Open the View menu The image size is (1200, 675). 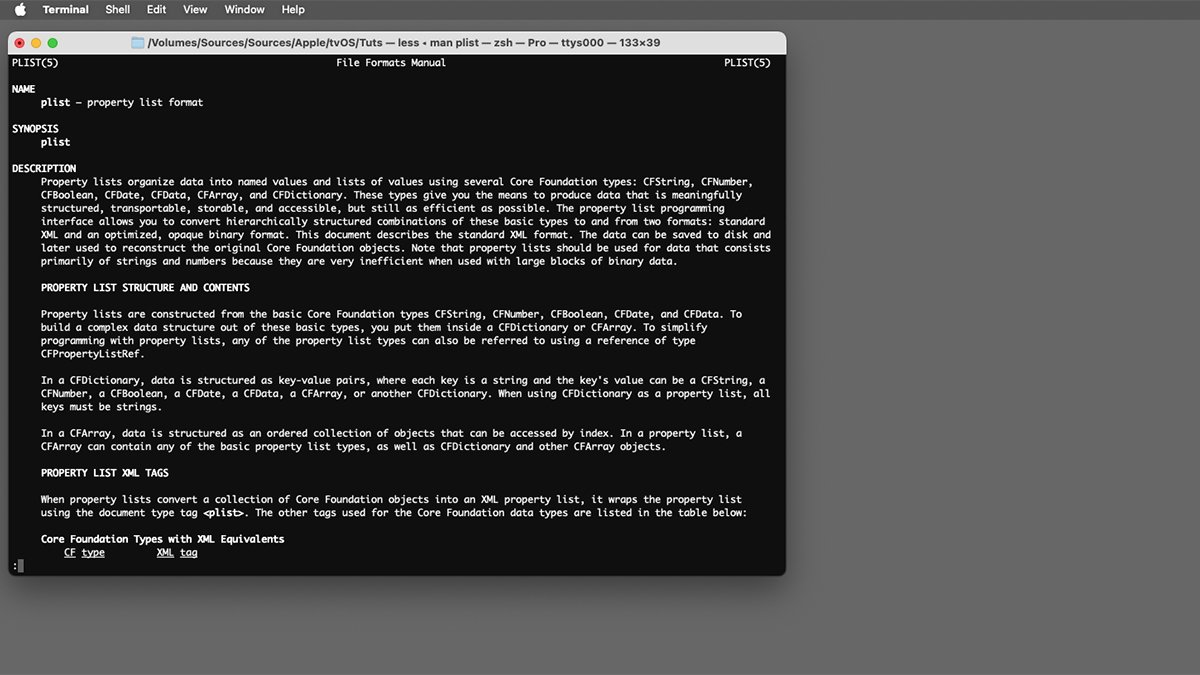(x=195, y=9)
